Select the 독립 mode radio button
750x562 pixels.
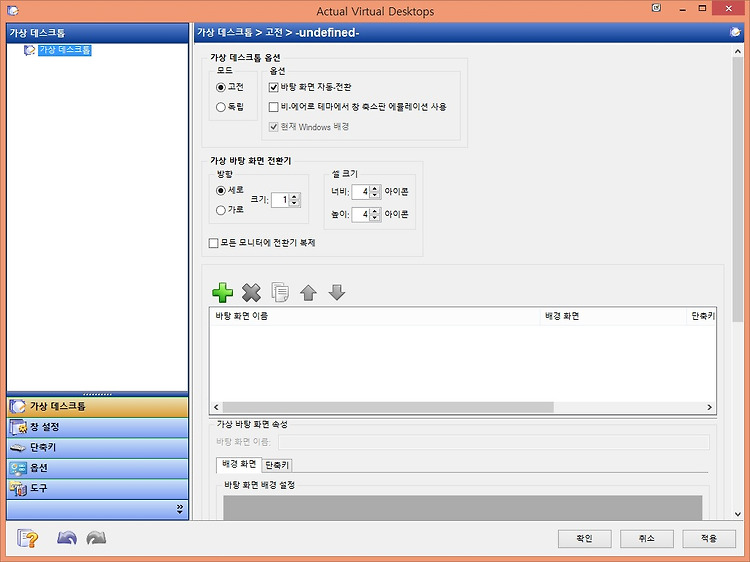(221, 107)
